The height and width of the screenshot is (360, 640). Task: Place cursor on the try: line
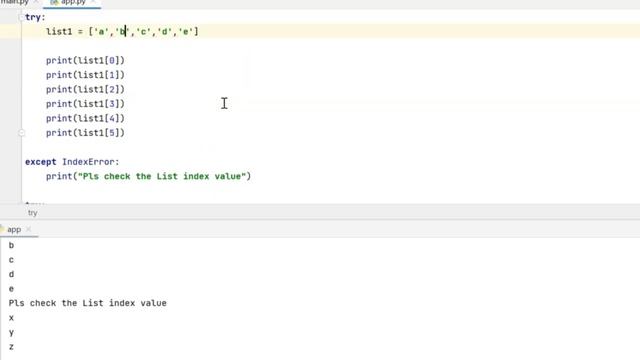point(35,17)
